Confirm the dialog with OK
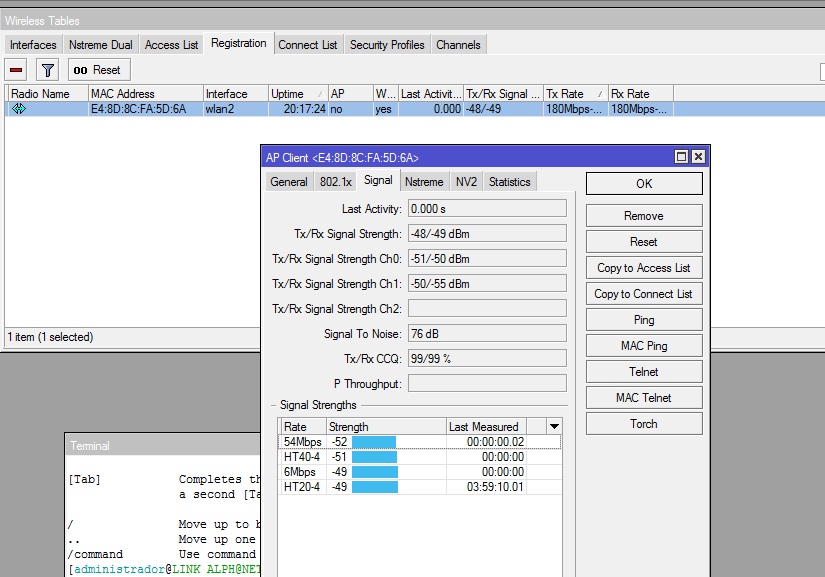This screenshot has height=577, width=825. 643,184
